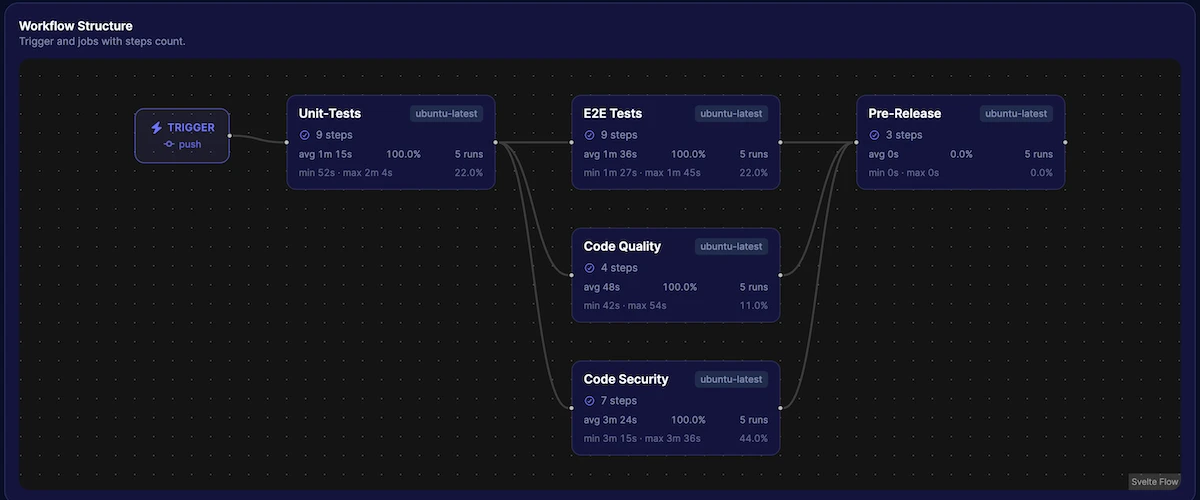
Task: Click the steps check icon in Pre-Release
Action: pos(875,135)
